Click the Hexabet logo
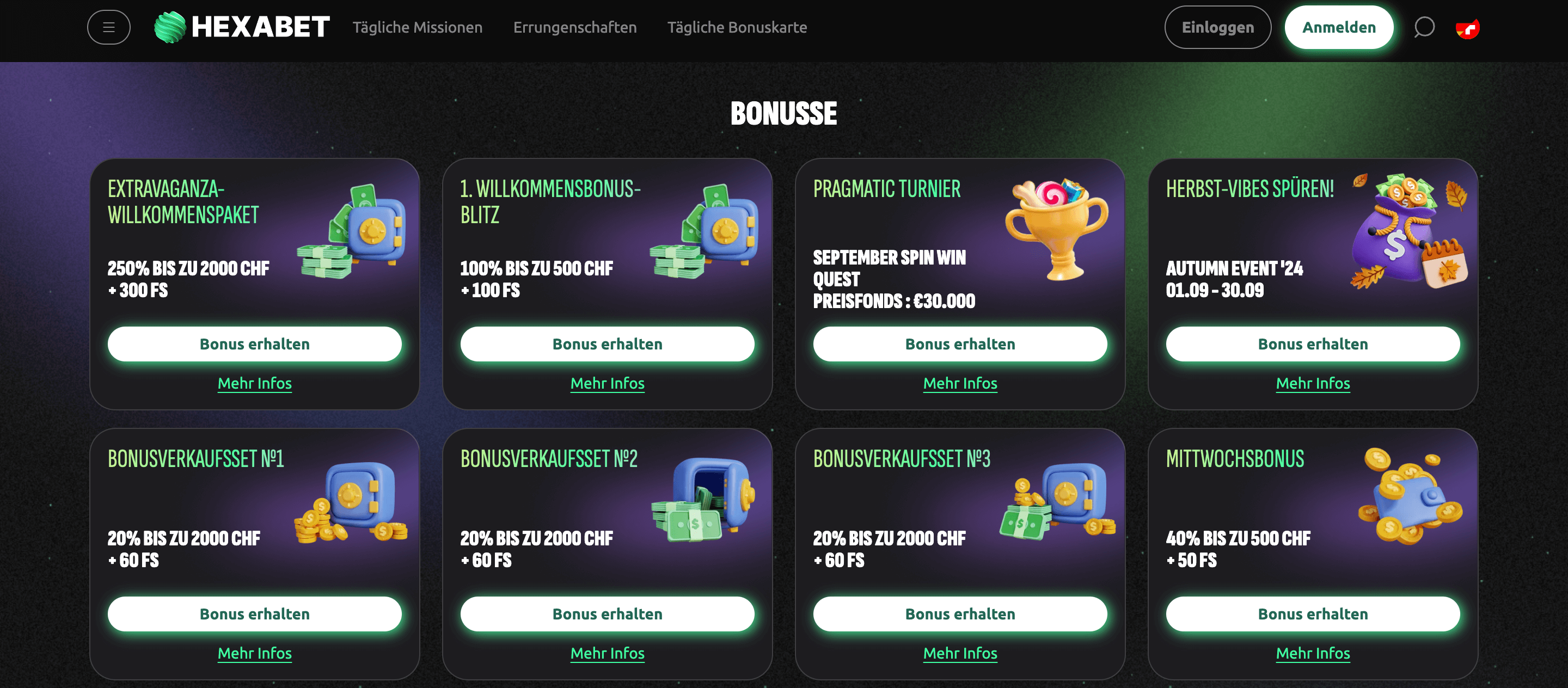Screen dimensions: 1568x688 point(242,27)
